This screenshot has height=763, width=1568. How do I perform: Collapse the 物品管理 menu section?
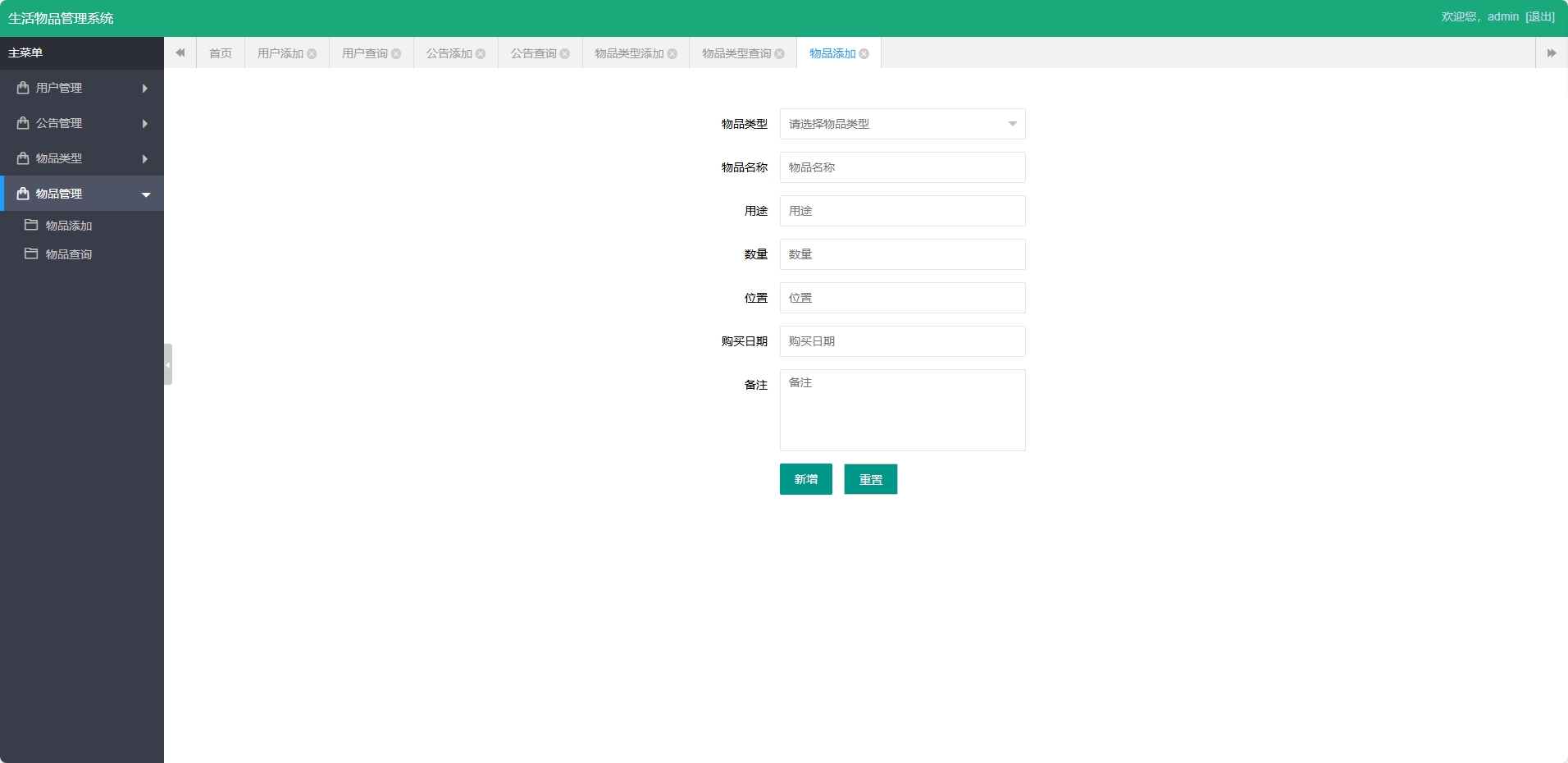[145, 194]
